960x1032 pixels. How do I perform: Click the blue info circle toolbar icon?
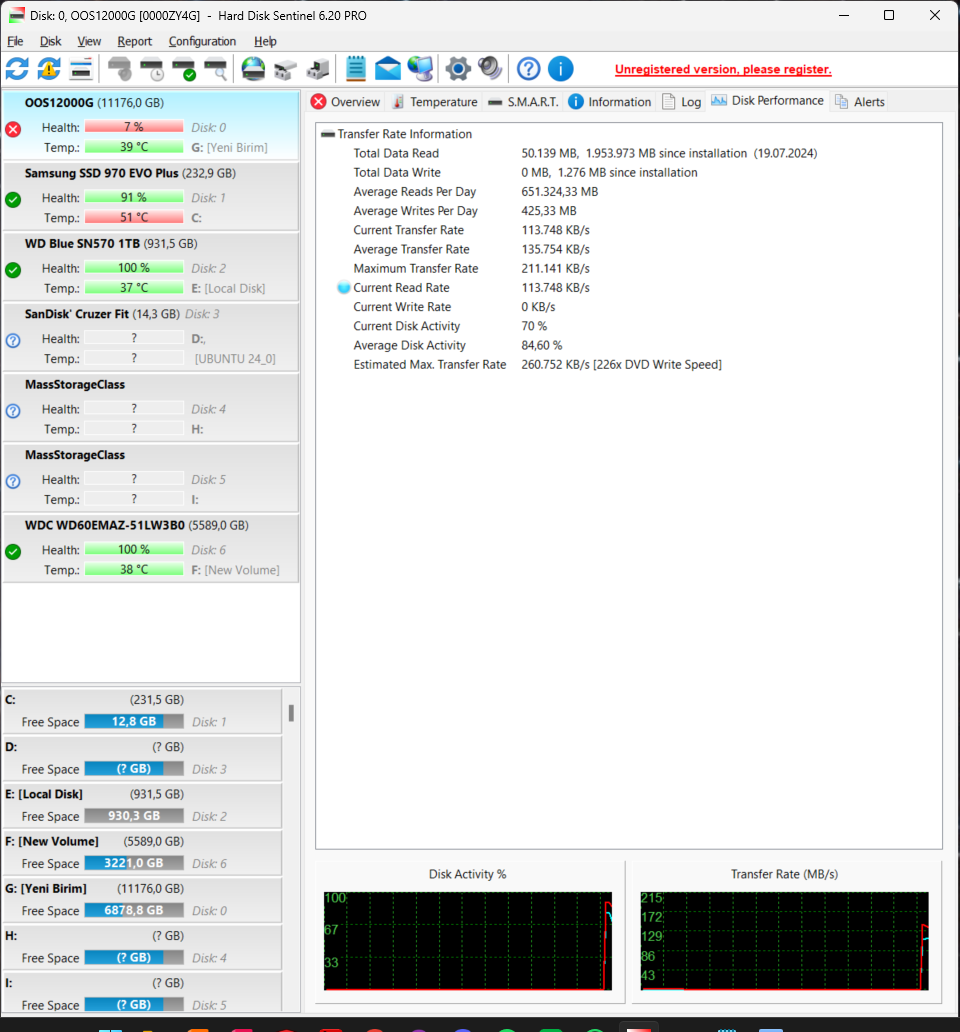point(561,68)
